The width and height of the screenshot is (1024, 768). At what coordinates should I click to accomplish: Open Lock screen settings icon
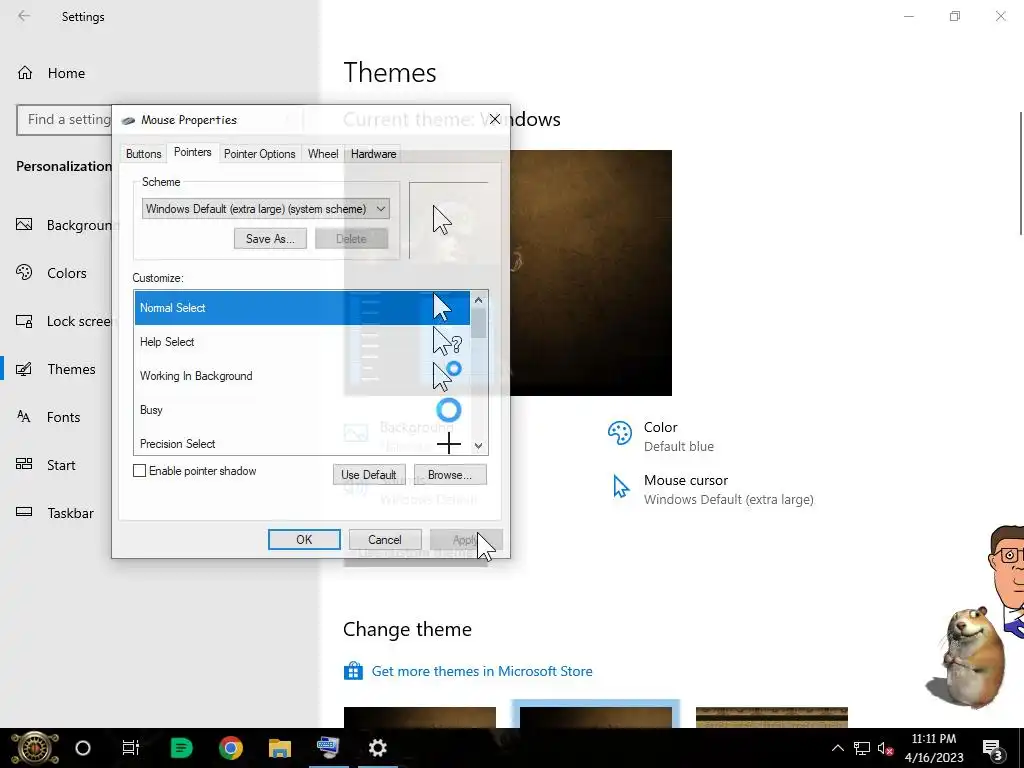pyautogui.click(x=24, y=321)
